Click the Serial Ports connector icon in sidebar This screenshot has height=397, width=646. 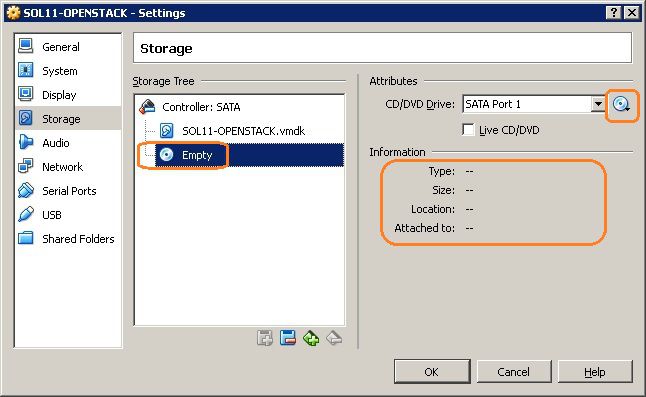(x=26, y=190)
